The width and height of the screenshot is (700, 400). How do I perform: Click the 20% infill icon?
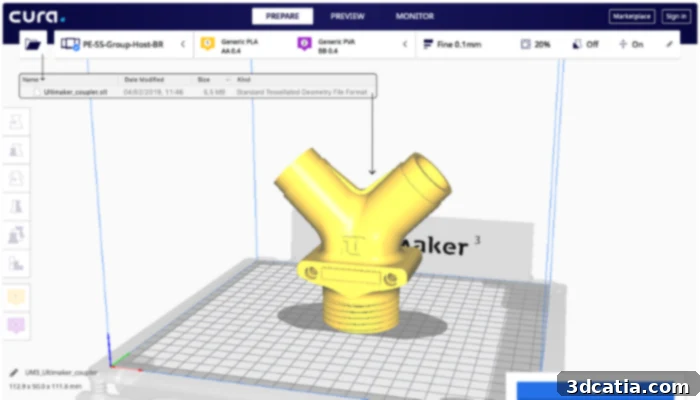[x=525, y=44]
